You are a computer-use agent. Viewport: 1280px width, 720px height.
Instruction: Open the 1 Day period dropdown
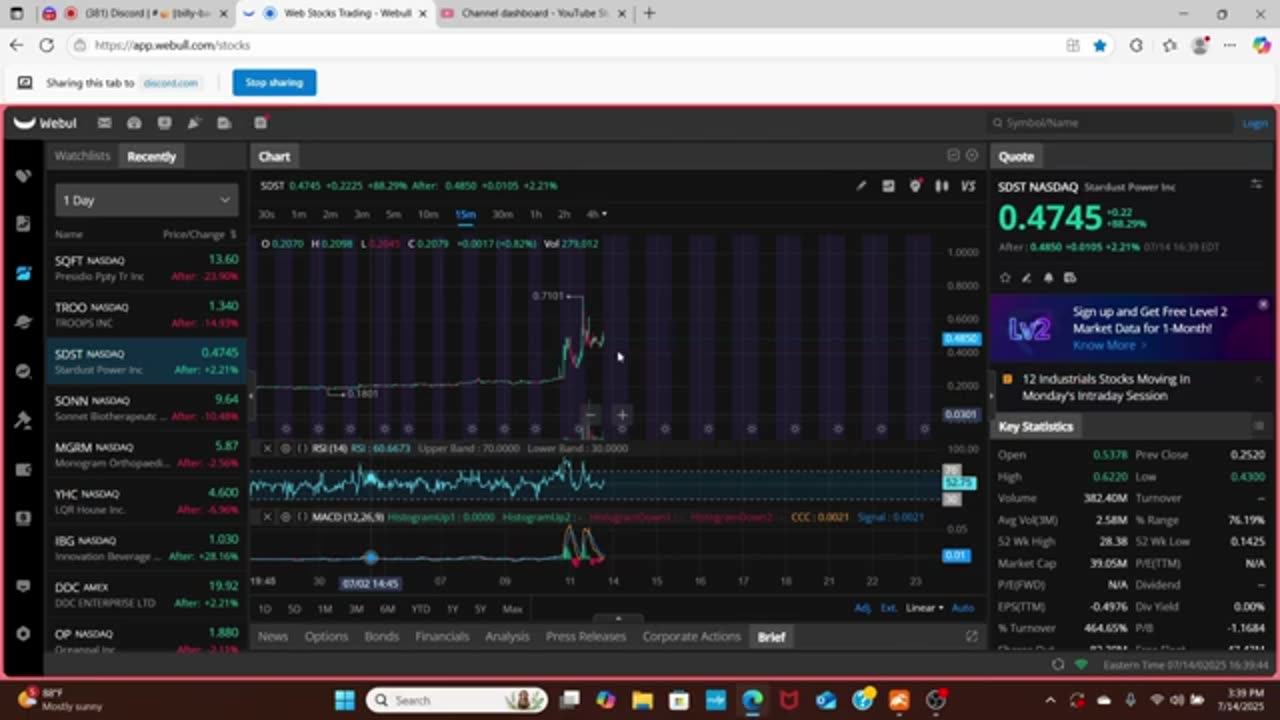[147, 200]
